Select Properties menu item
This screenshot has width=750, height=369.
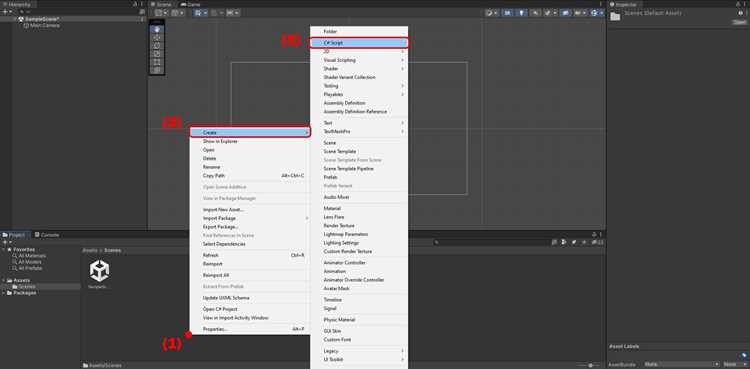(x=250, y=329)
